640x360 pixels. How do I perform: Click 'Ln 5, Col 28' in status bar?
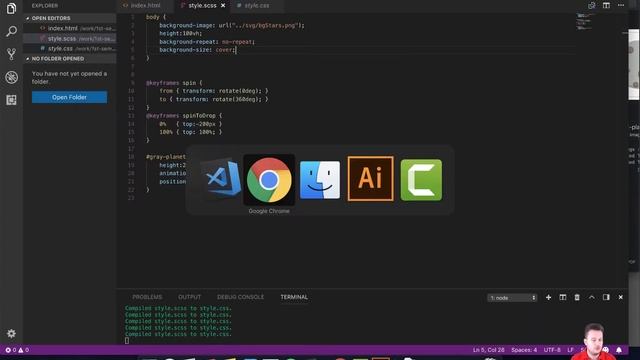(x=489, y=350)
